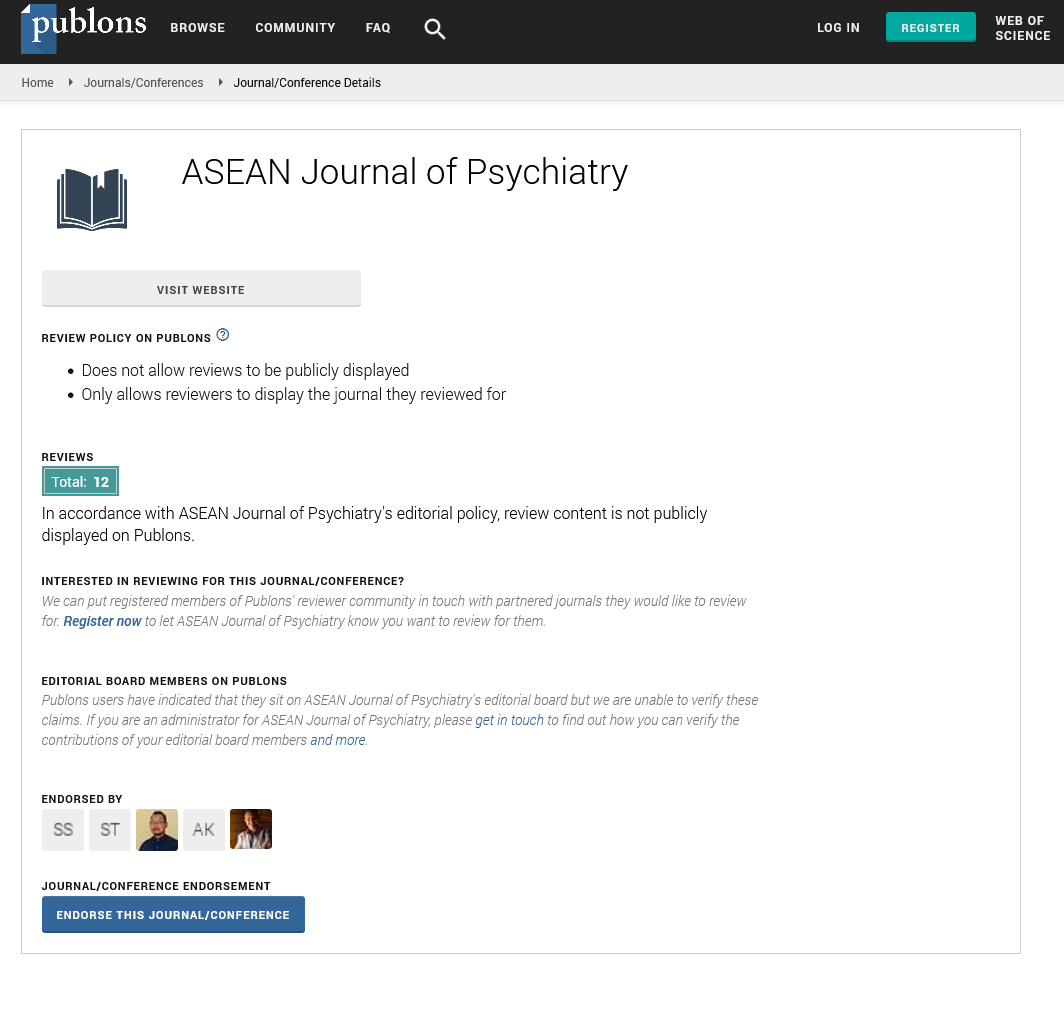Open the ST endorser avatar

[110, 829]
